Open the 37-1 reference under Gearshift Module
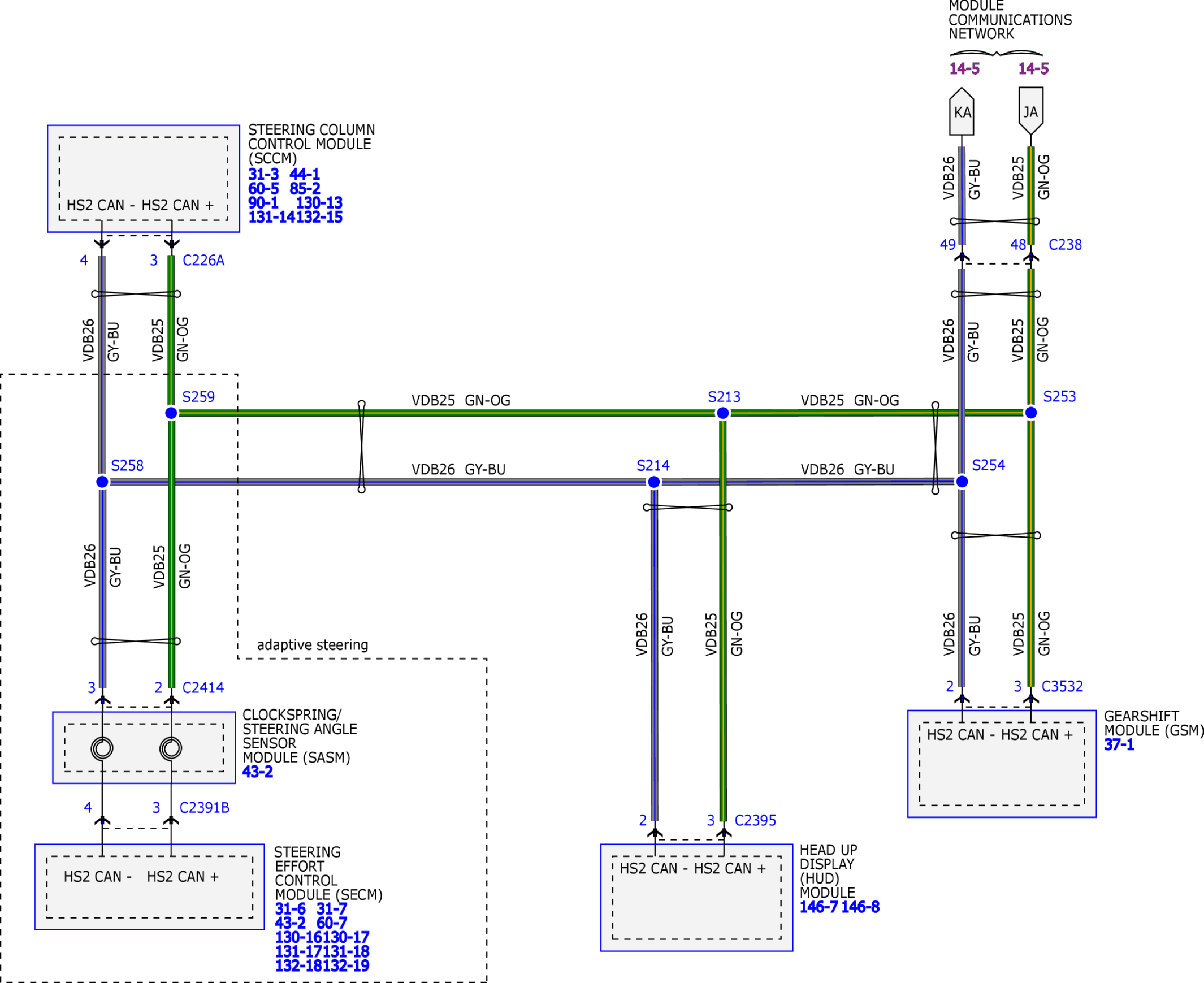 click(1119, 744)
